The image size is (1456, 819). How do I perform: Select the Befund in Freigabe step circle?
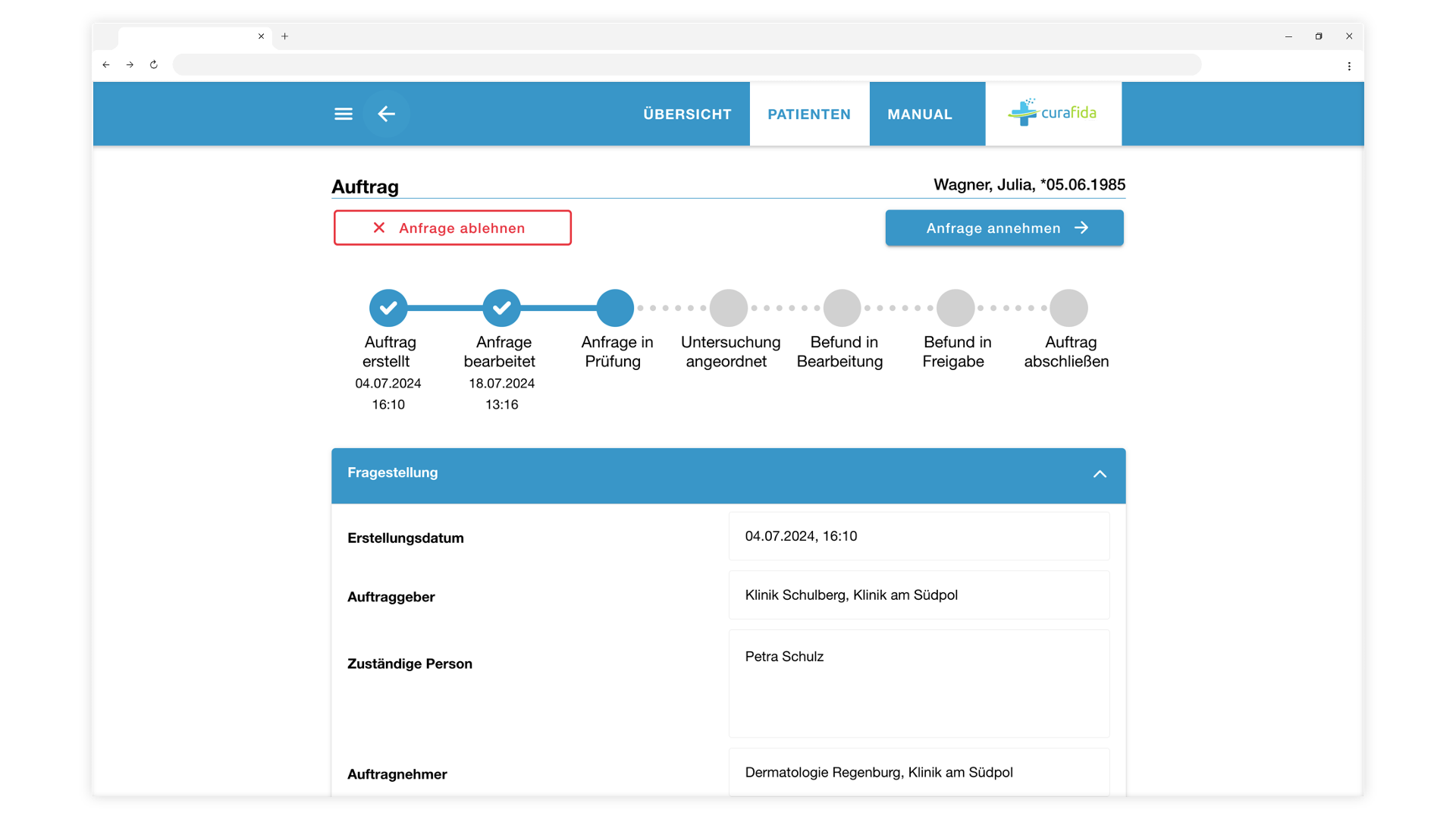click(x=955, y=308)
